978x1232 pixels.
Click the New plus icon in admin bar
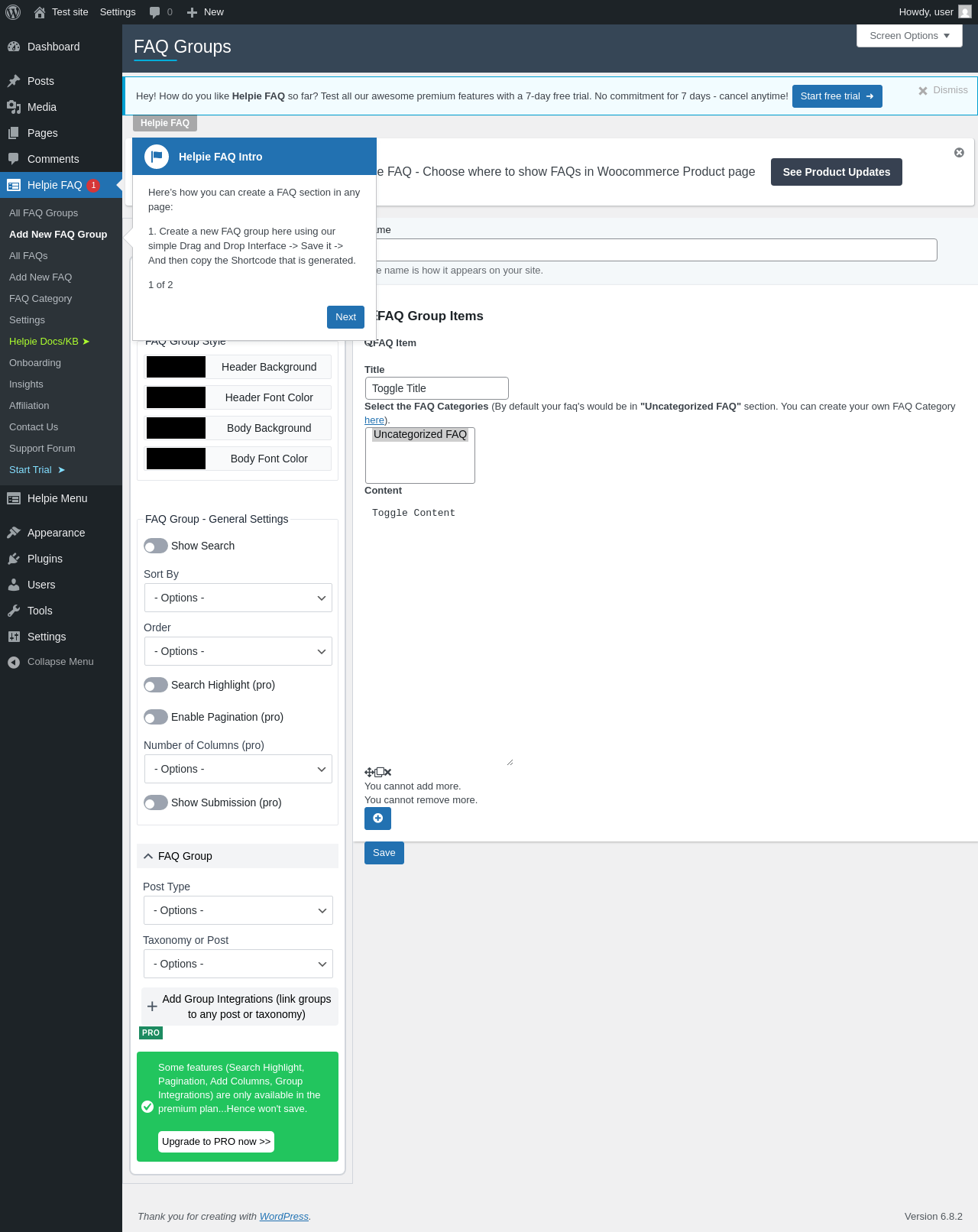(x=193, y=12)
